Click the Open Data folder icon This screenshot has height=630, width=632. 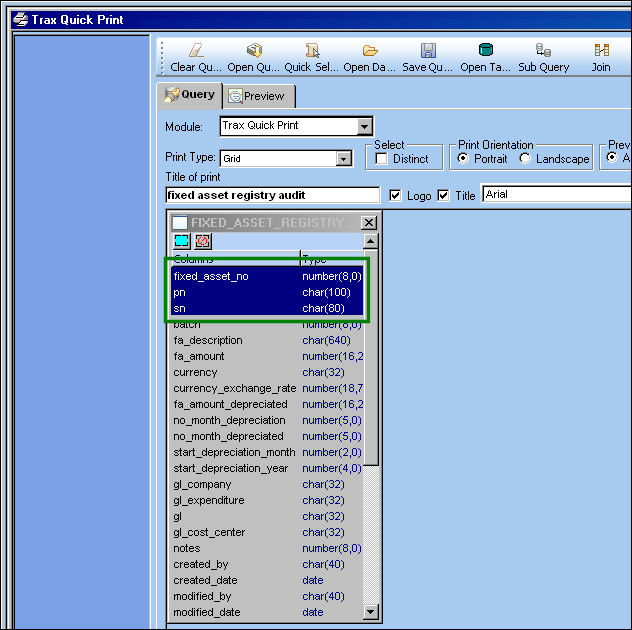click(370, 50)
